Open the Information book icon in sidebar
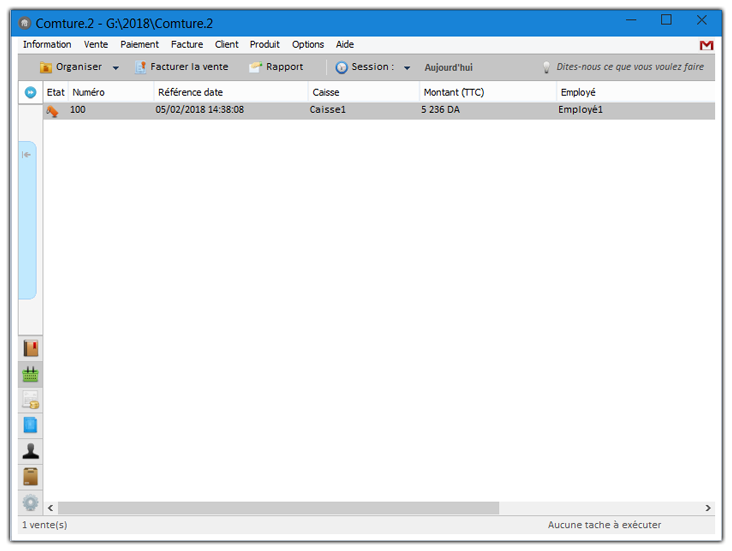Viewport: 732px width, 551px height. click(x=30, y=348)
